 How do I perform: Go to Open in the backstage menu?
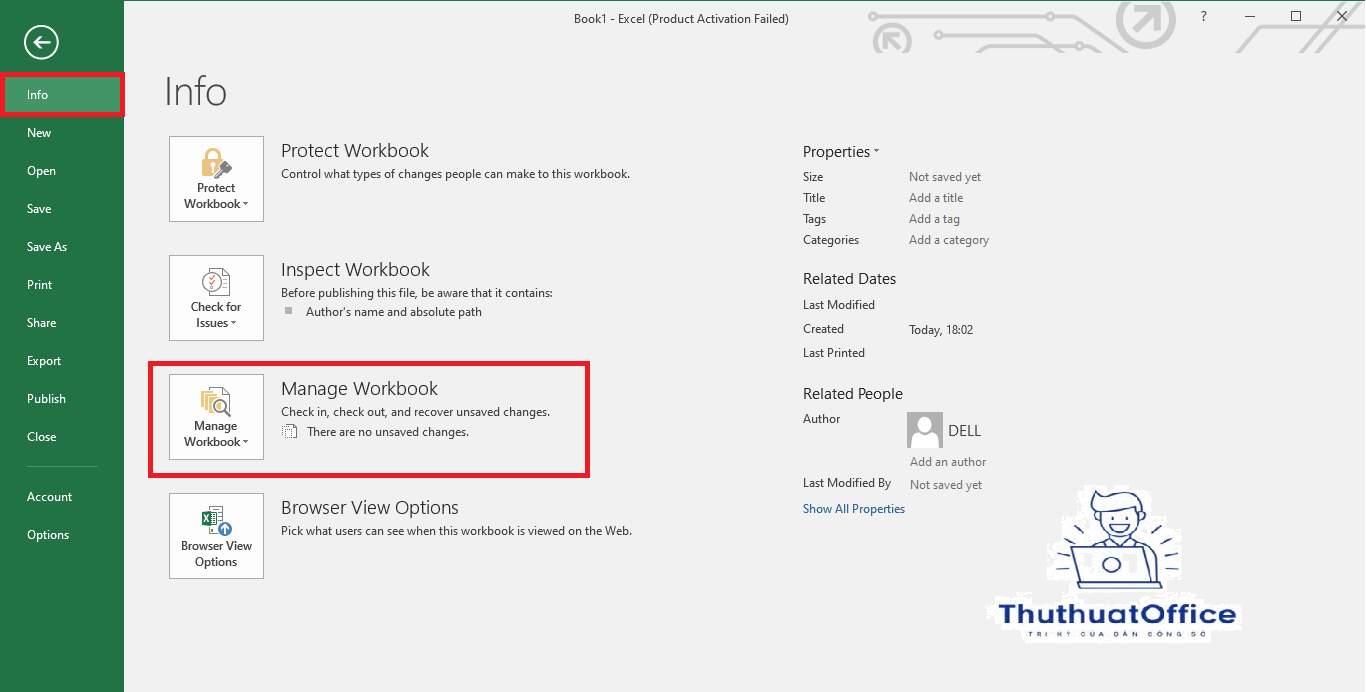[x=62, y=171]
